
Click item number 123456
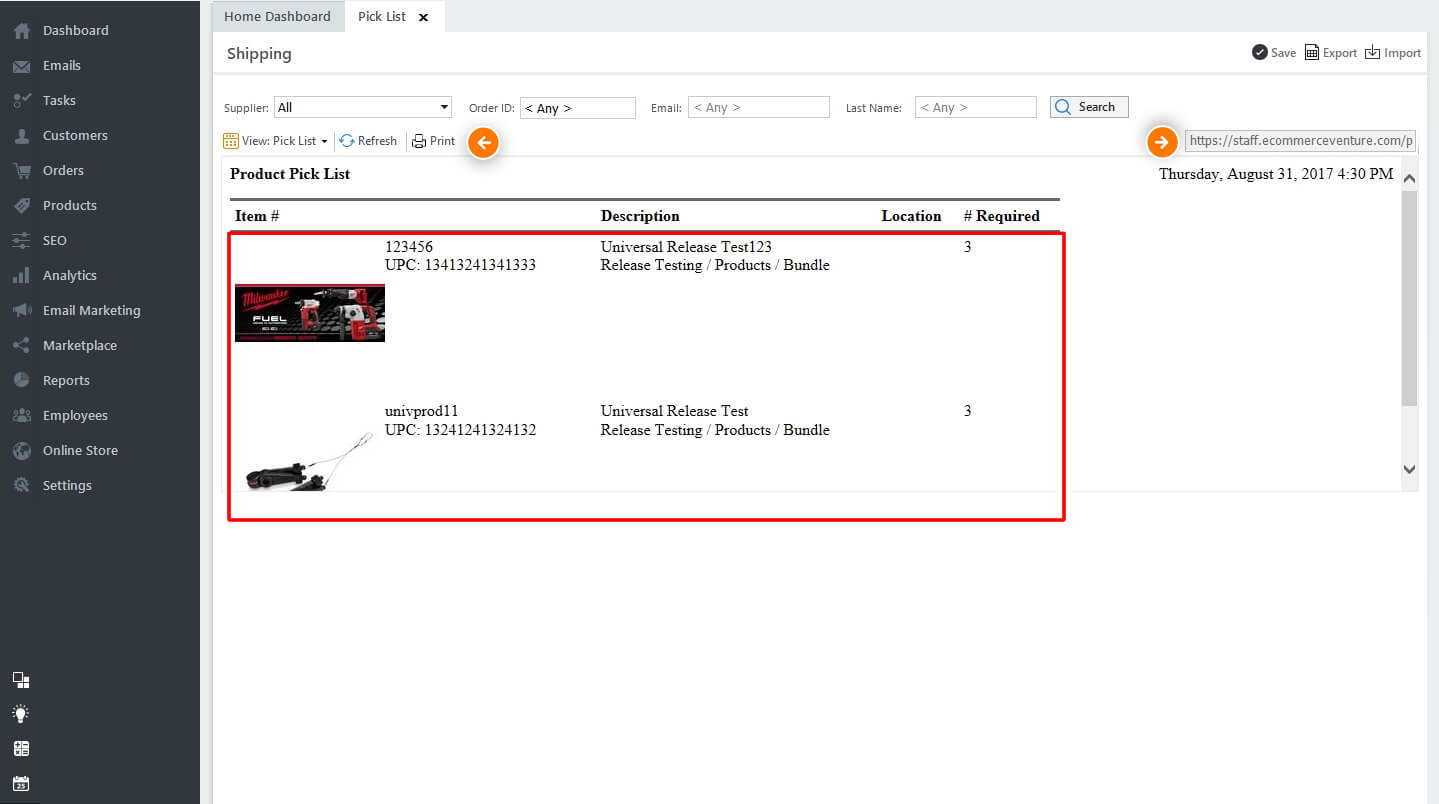pos(409,247)
